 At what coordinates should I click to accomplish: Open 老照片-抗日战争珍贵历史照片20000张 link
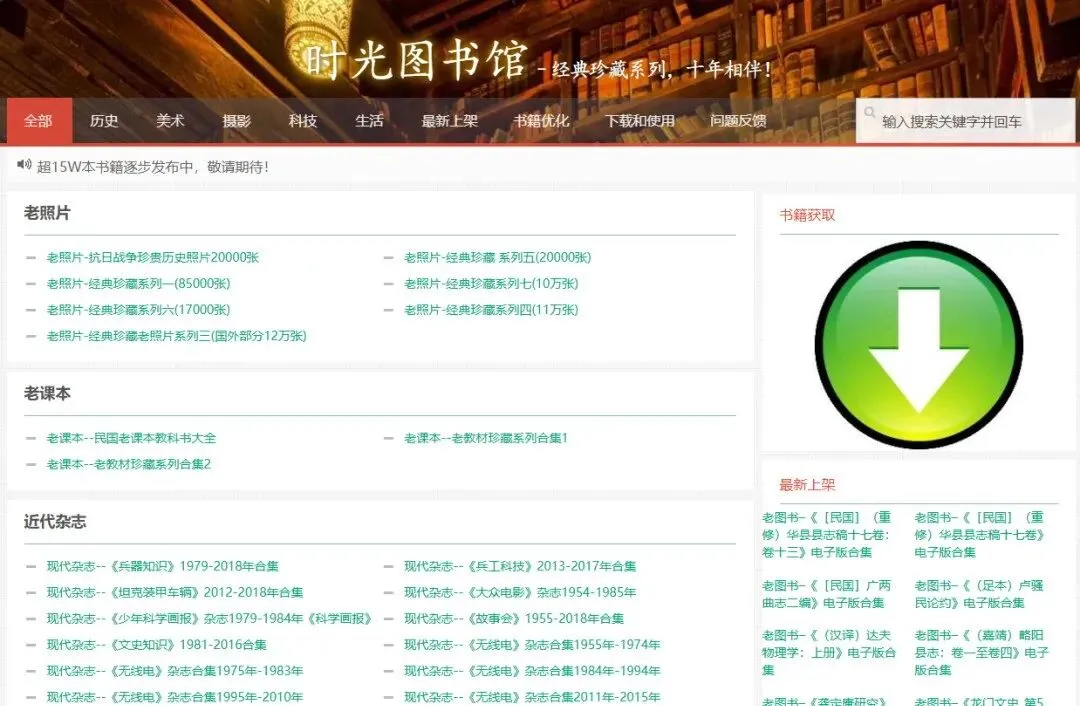pos(153,257)
